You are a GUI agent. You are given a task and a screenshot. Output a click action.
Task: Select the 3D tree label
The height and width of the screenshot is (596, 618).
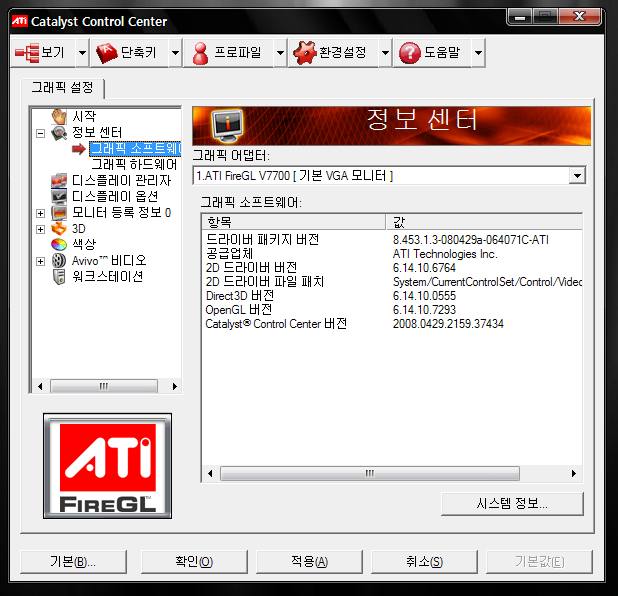click(x=78, y=229)
